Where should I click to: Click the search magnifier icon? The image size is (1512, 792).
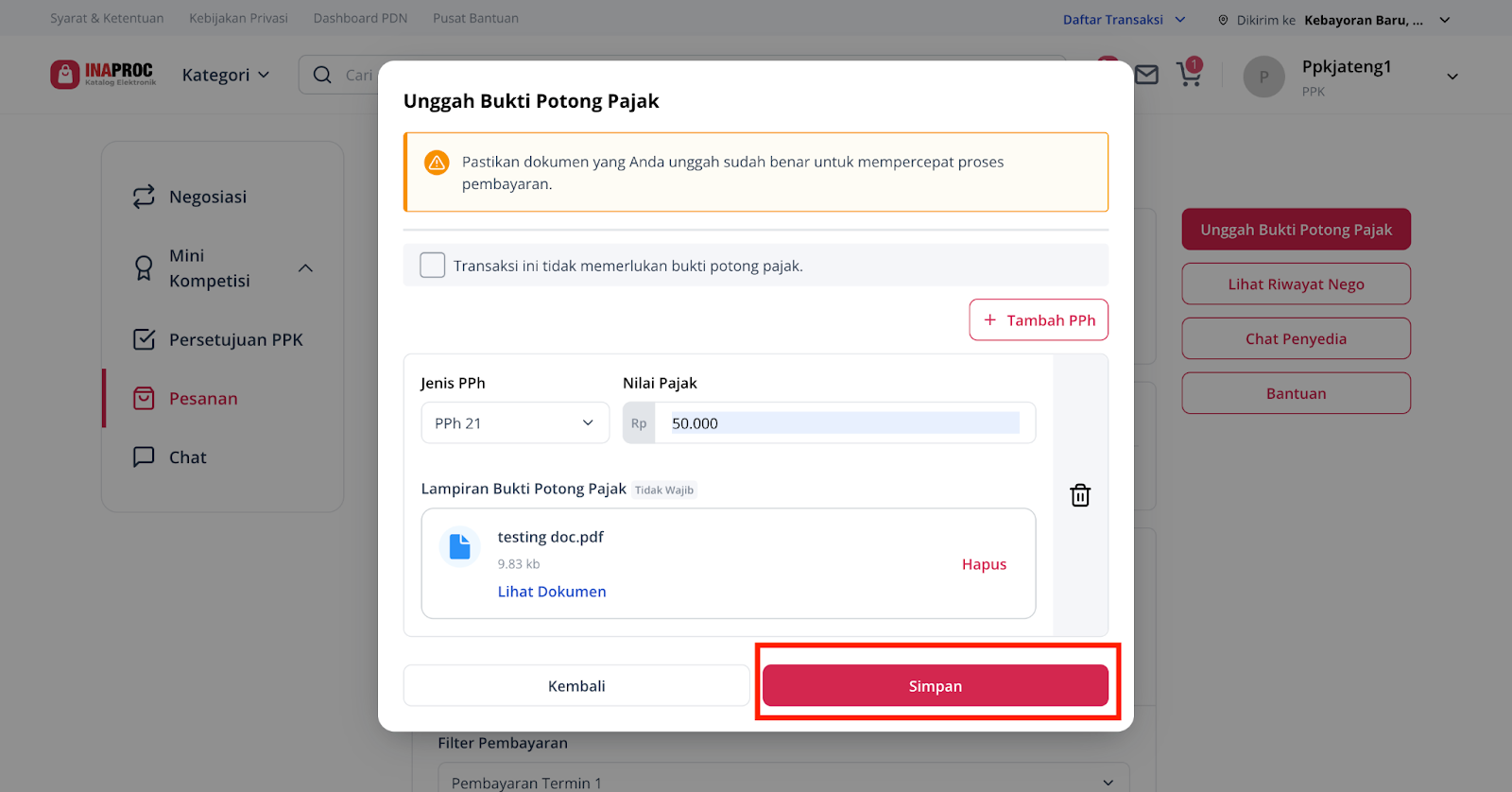tap(322, 75)
